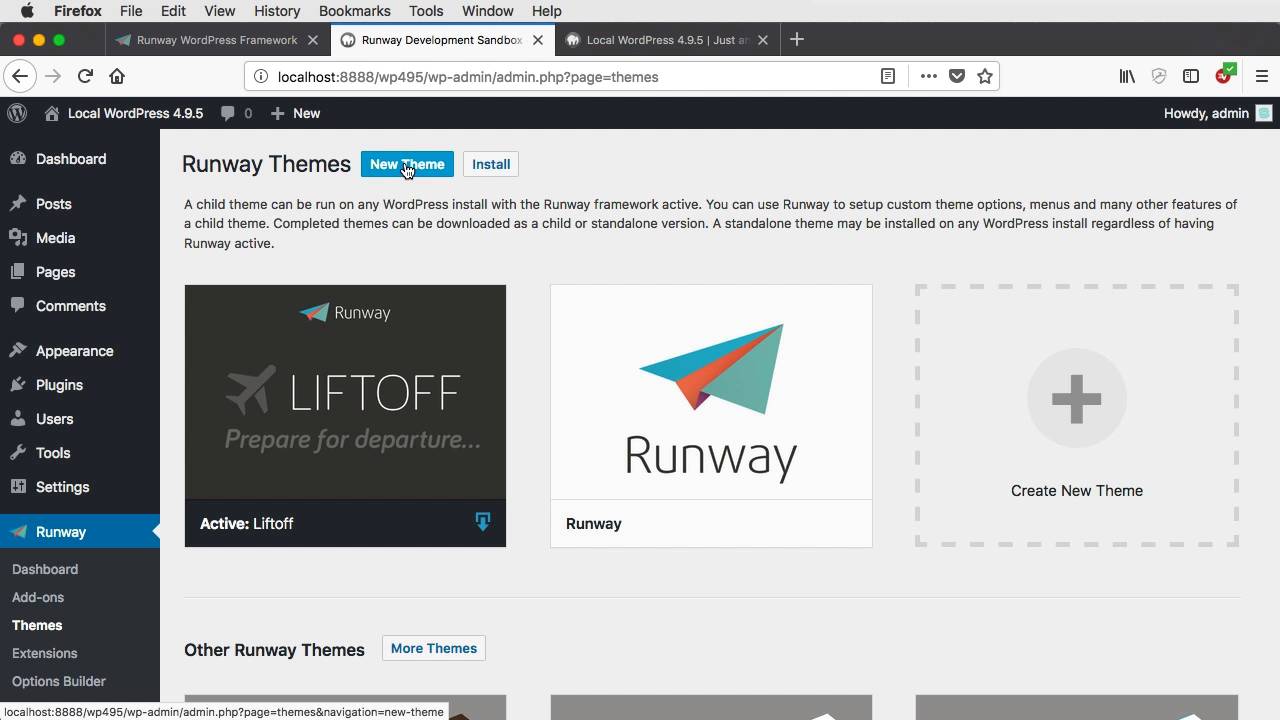Screen dimensions: 1280x720
Task: Open the Firefox File menu
Action: pyautogui.click(x=131, y=11)
